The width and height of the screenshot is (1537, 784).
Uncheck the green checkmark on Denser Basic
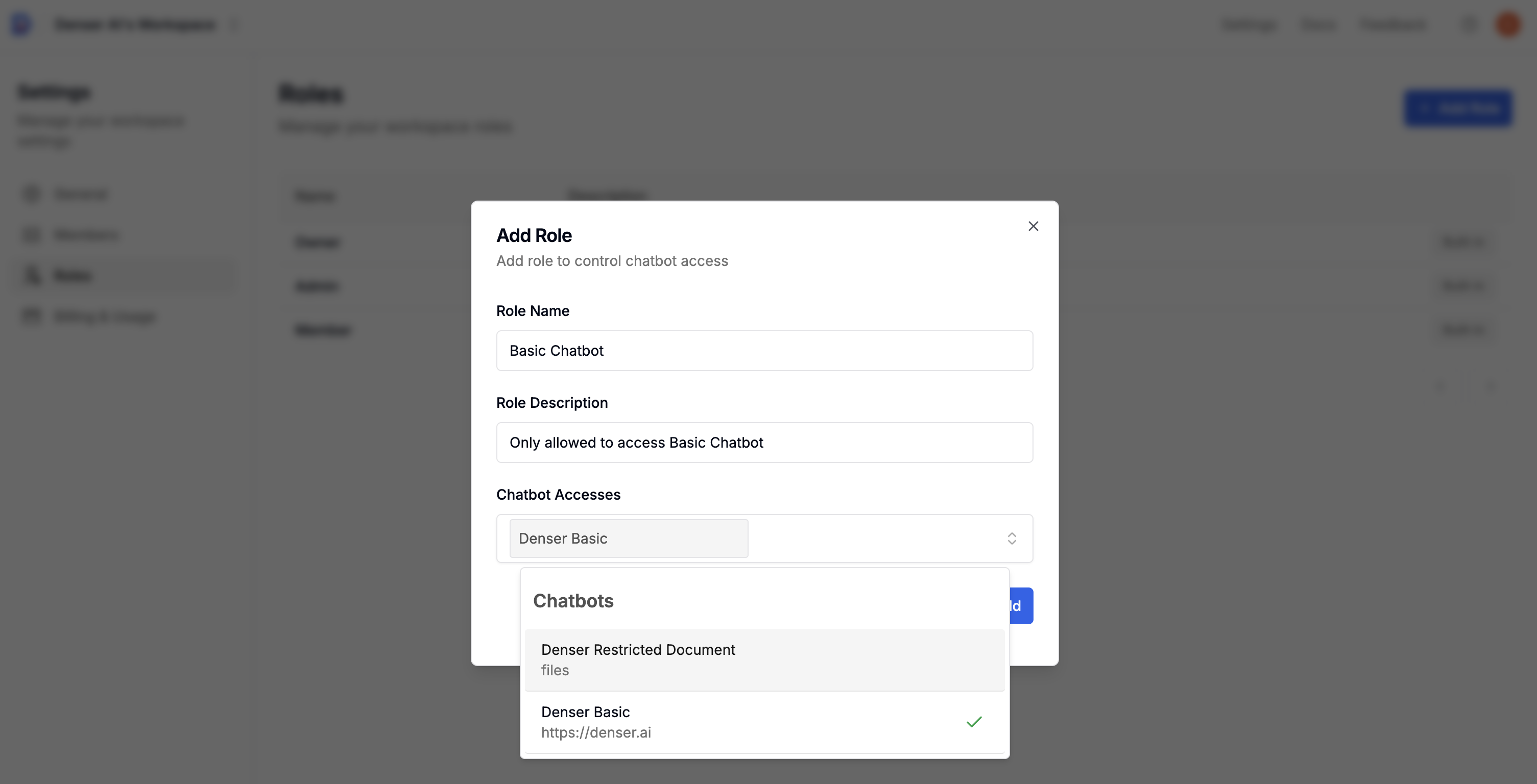coord(974,722)
